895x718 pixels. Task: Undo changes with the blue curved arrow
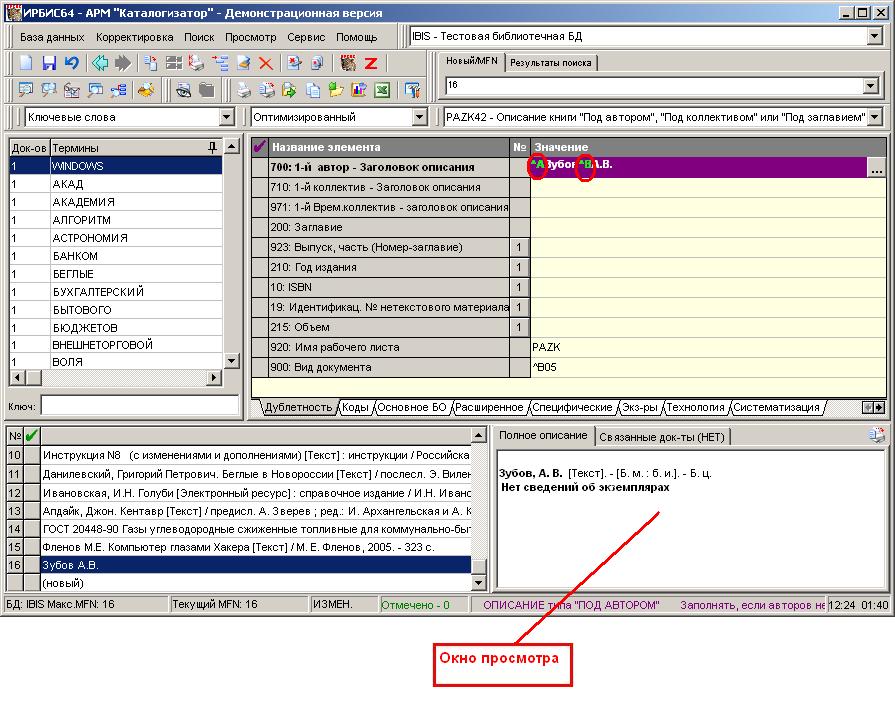point(72,62)
